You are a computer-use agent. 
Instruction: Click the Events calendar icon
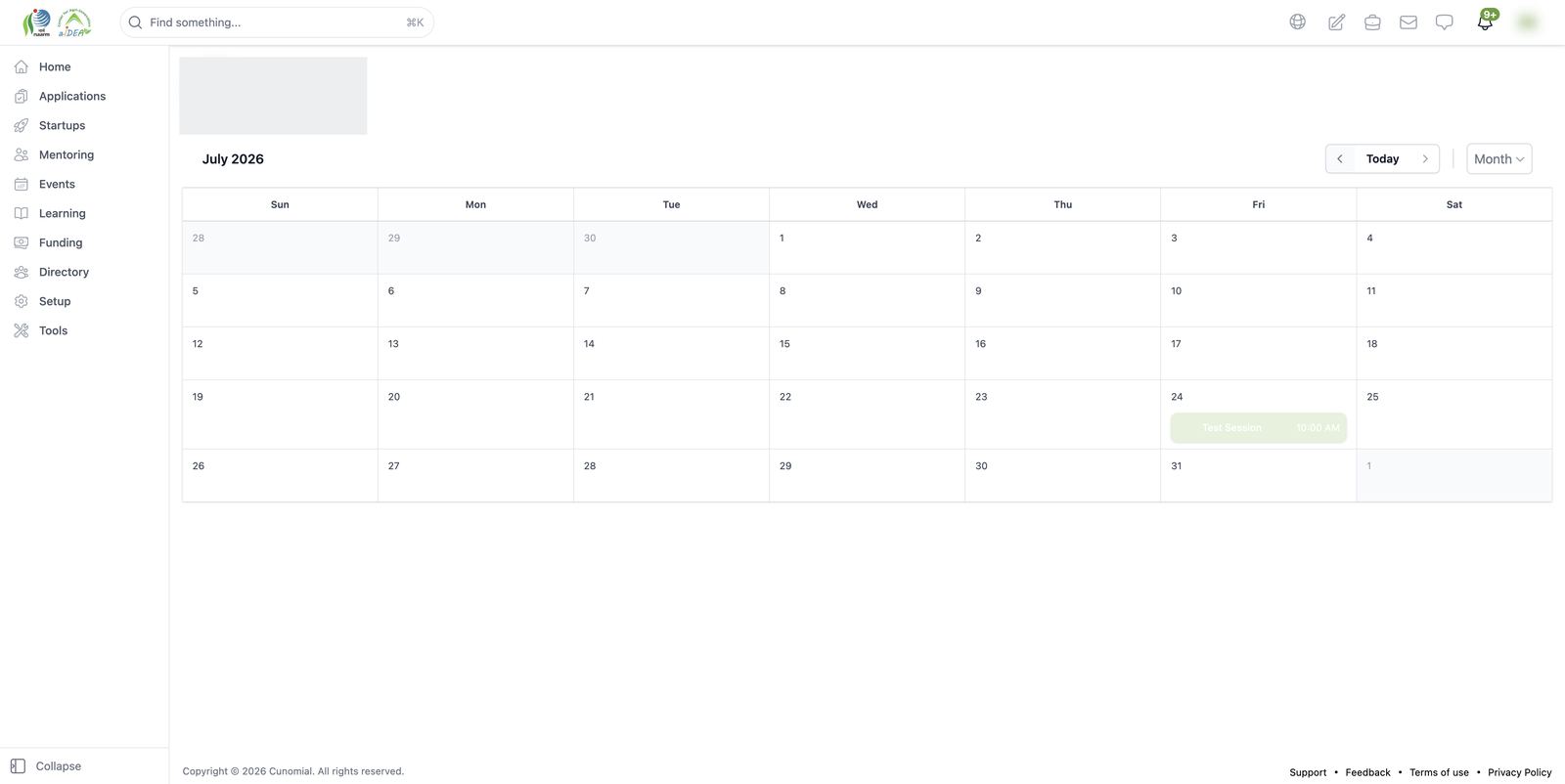pos(21,184)
